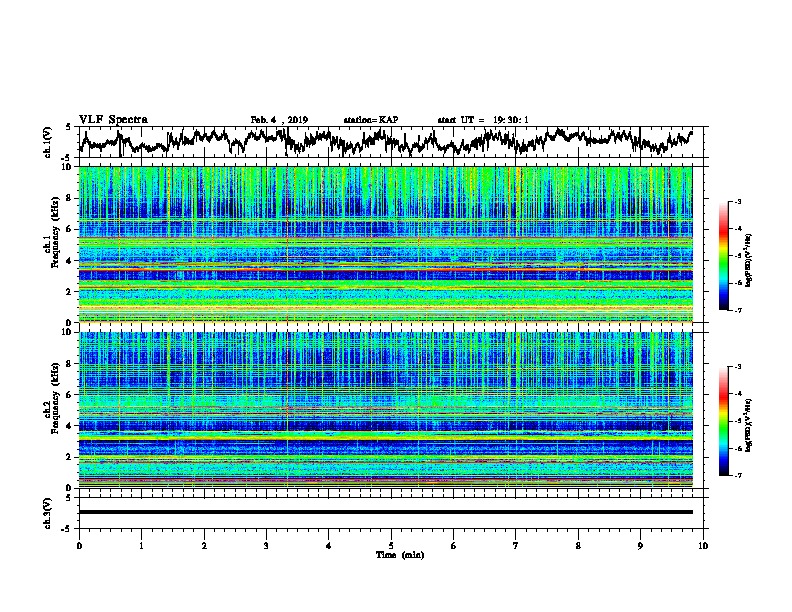Click the "ch.1(V)" waveform axis label
792x612 pixels.
click(48, 142)
